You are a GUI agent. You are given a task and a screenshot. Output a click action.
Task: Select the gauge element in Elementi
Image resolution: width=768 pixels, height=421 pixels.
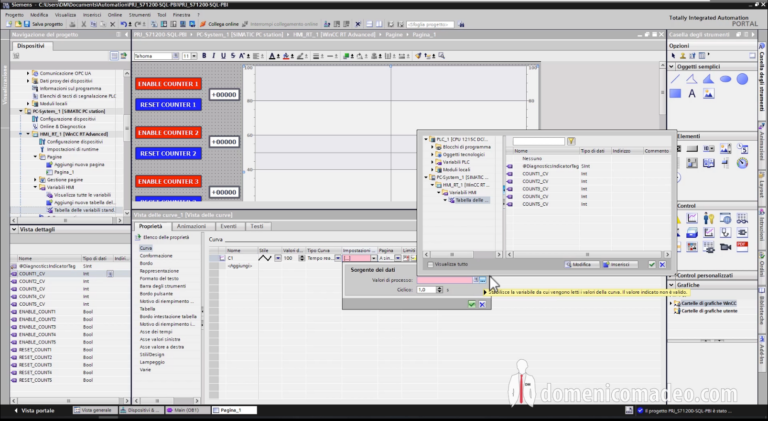pos(743,164)
